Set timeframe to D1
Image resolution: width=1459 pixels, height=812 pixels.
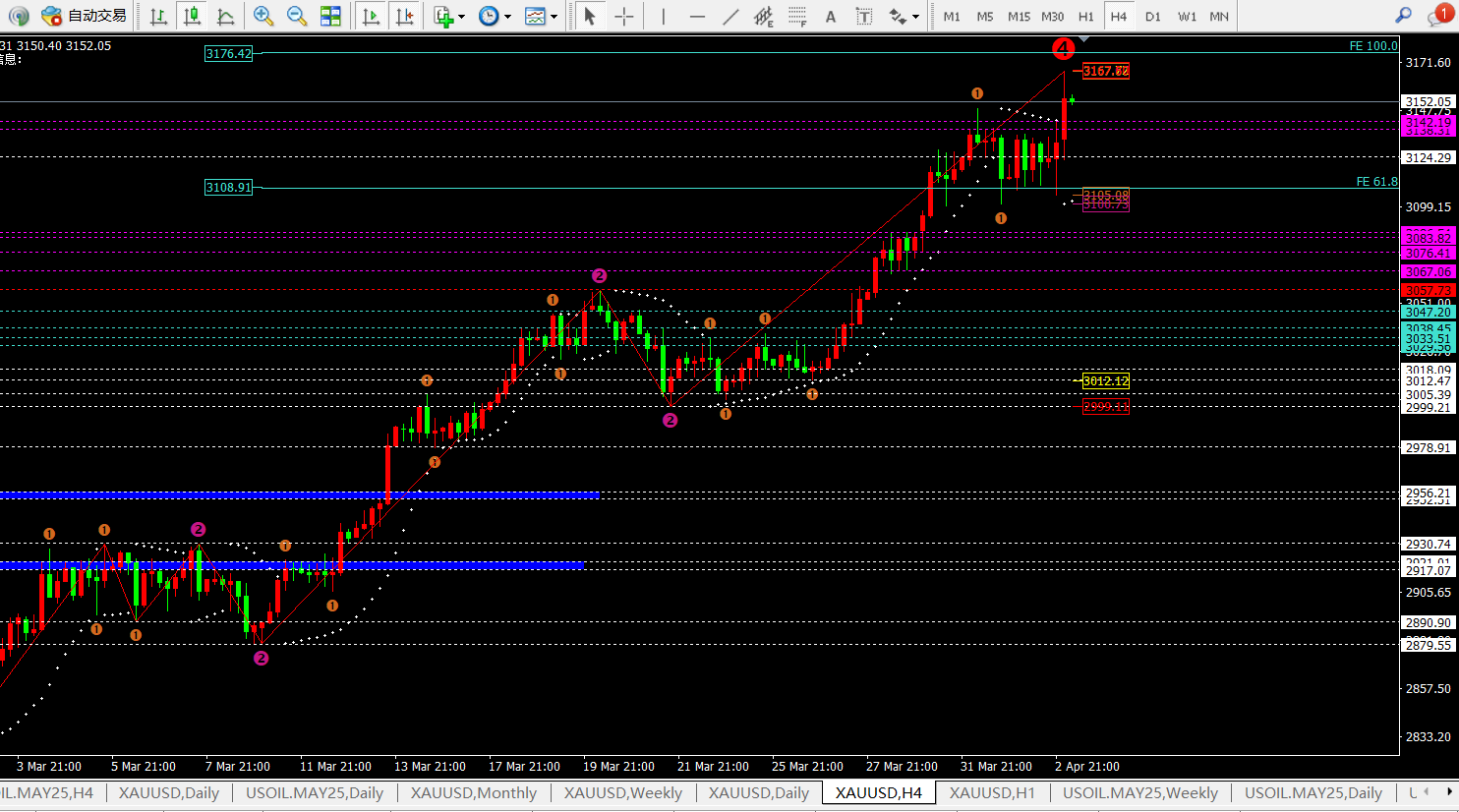(1153, 16)
